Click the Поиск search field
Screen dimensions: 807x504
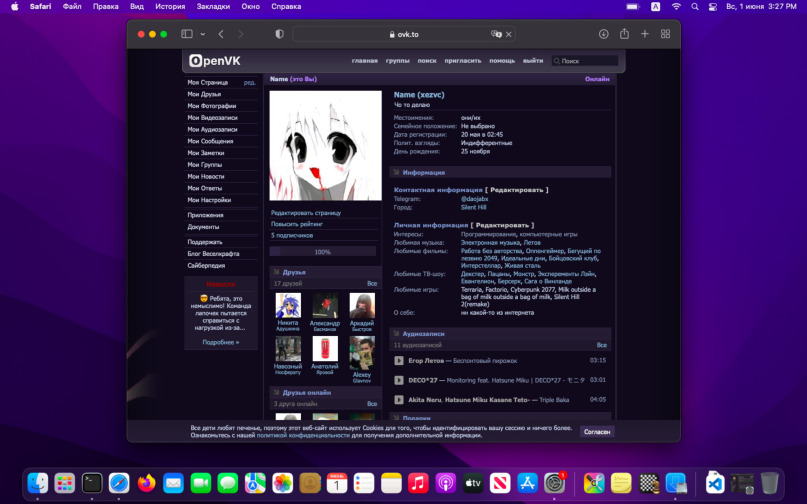point(586,61)
